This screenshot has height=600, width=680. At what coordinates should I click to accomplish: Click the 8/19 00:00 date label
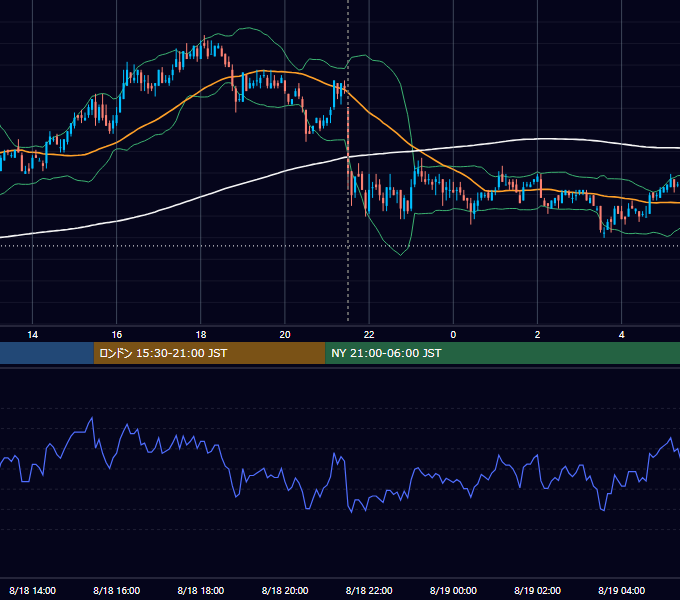point(453,591)
